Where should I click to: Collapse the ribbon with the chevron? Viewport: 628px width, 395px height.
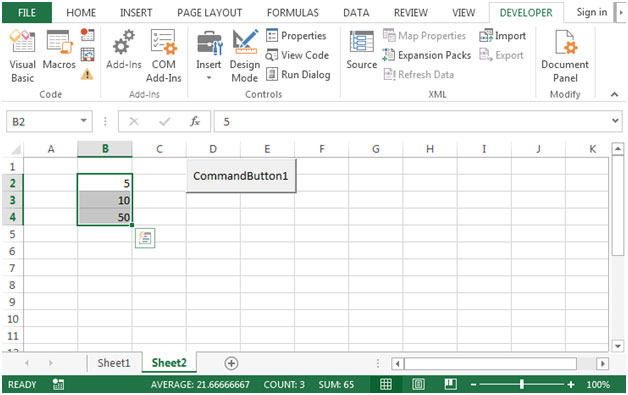614,95
